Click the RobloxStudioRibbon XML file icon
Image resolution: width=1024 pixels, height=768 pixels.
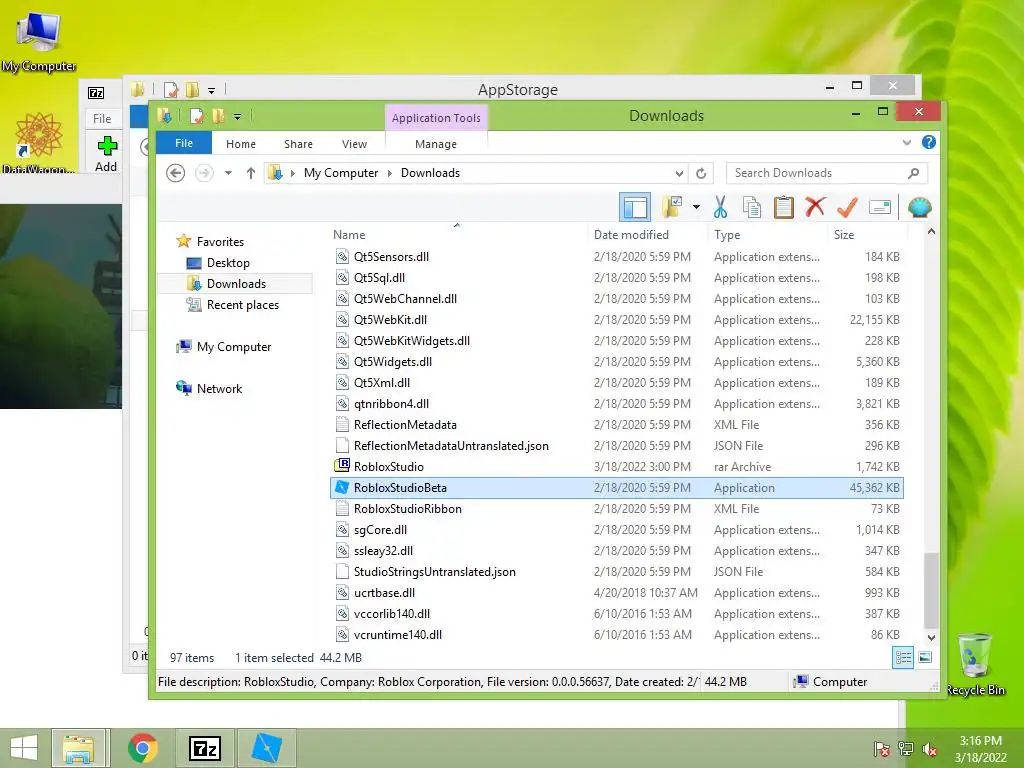point(342,509)
